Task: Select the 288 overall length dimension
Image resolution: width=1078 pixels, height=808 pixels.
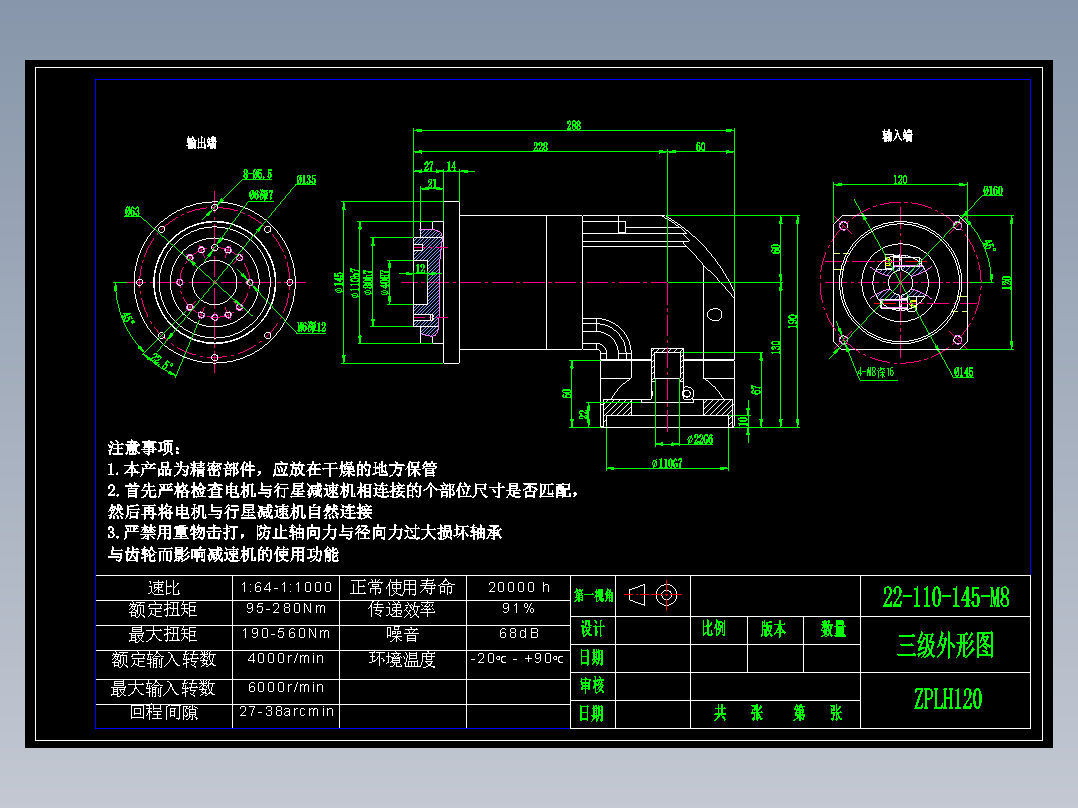Action: tap(573, 126)
